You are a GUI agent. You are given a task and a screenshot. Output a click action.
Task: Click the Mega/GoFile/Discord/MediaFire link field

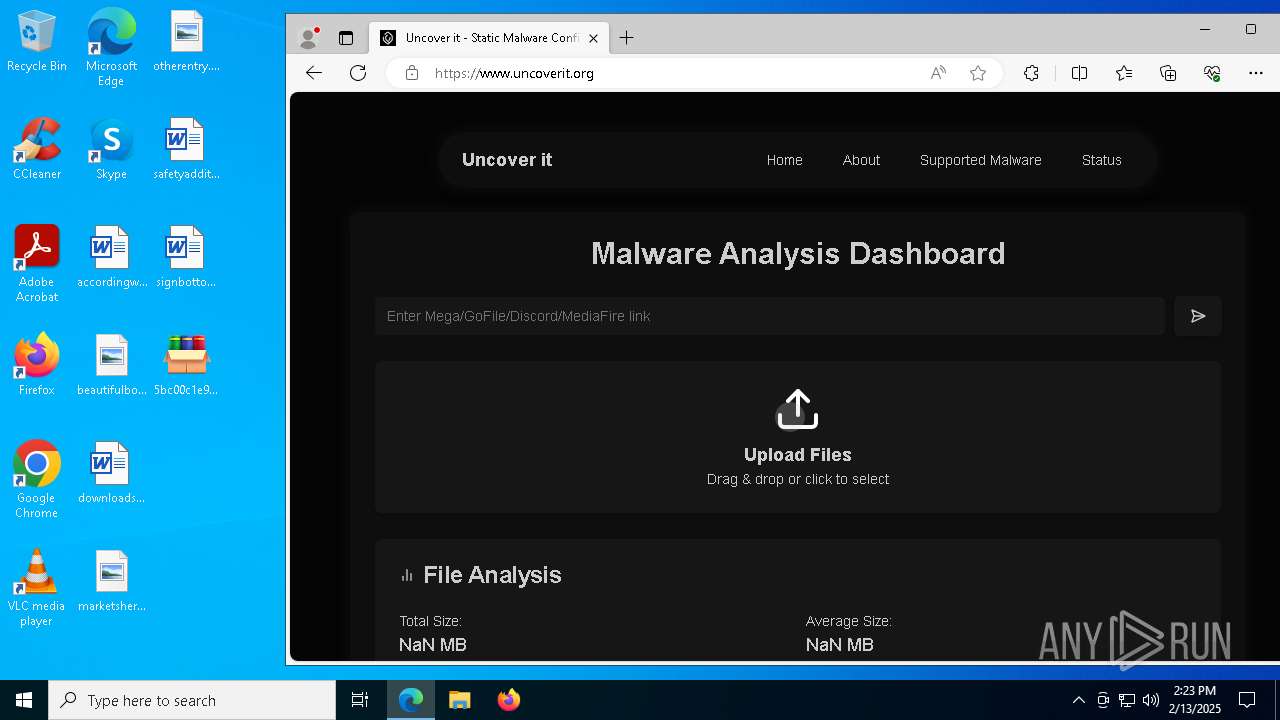click(x=770, y=316)
